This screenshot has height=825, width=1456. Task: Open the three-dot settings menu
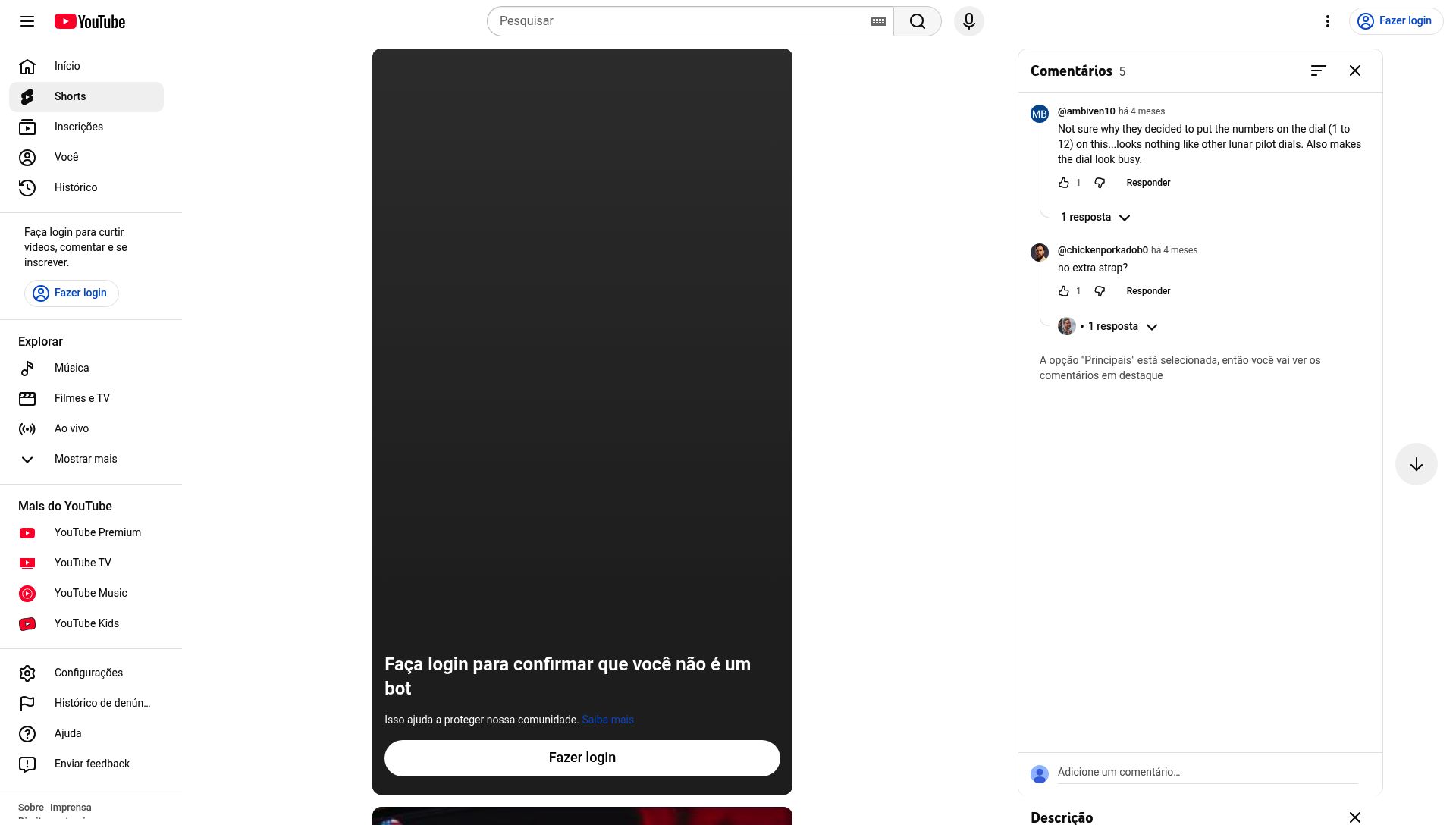[1327, 21]
